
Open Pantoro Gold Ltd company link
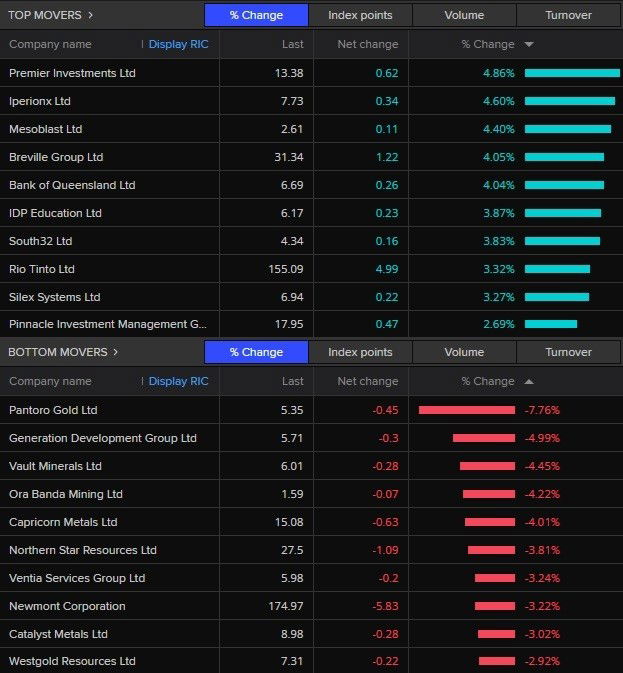pos(53,410)
